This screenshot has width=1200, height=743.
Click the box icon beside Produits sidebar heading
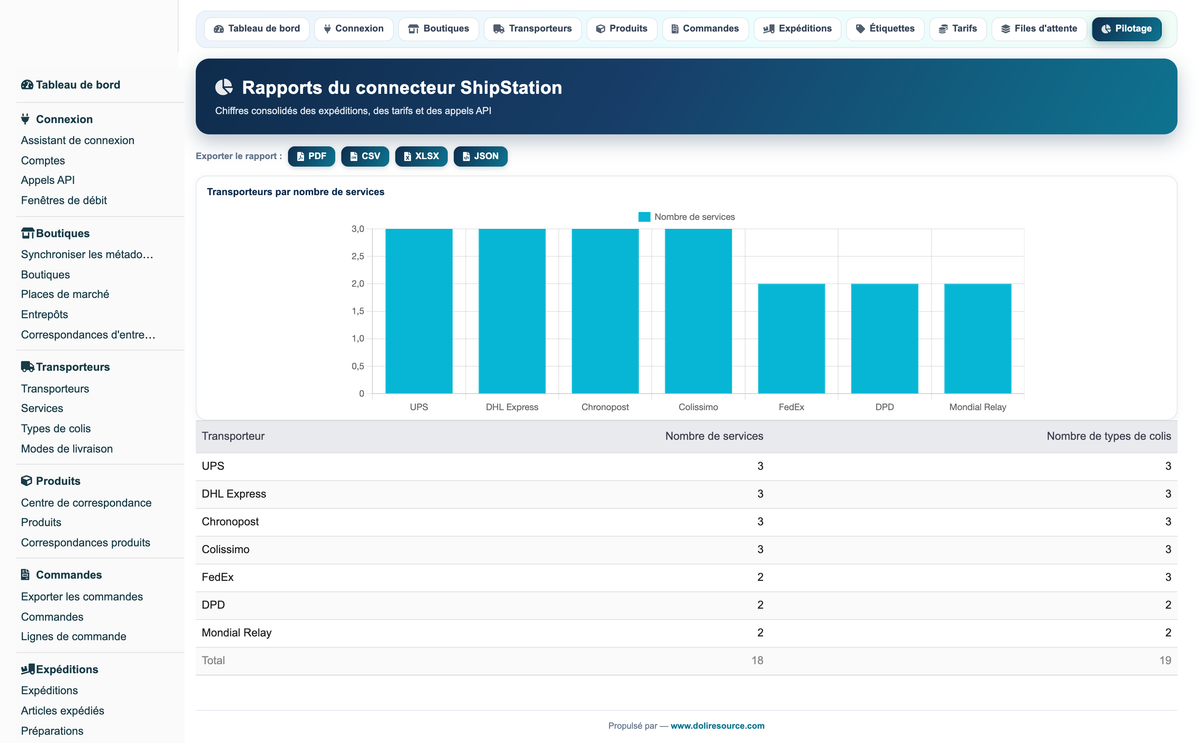[x=27, y=481]
